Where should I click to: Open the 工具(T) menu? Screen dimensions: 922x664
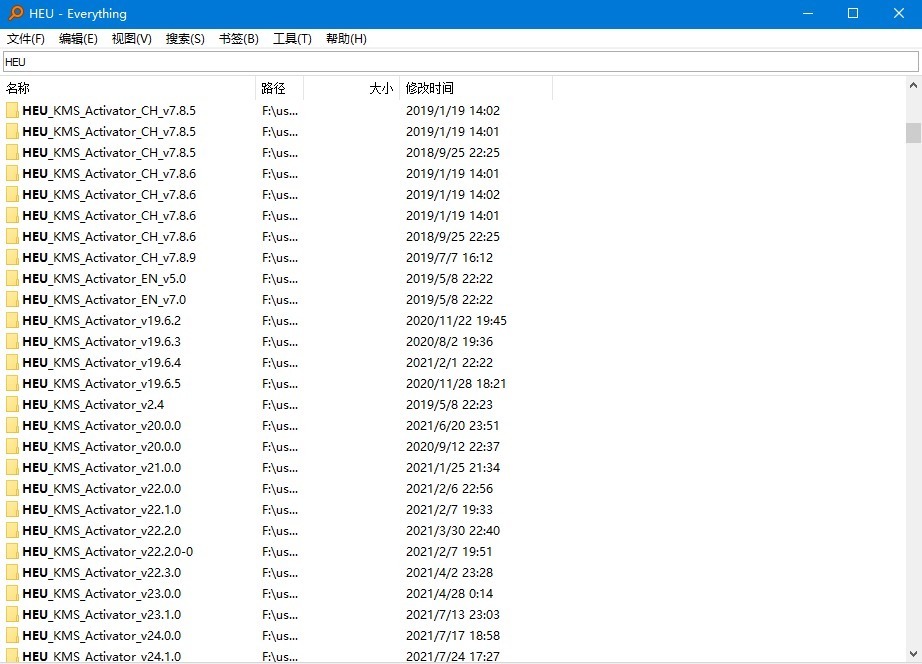click(x=292, y=39)
